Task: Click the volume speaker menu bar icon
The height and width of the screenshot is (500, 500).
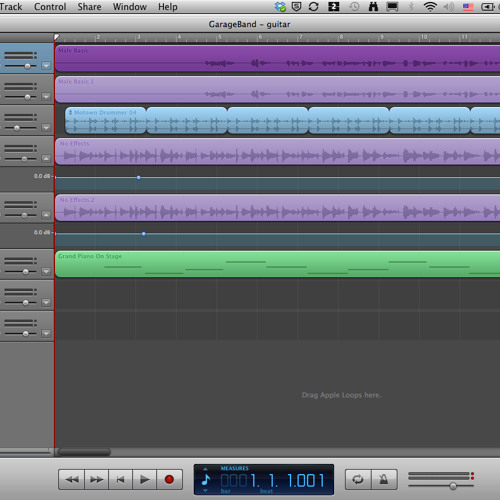Action: pyautogui.click(x=449, y=7)
